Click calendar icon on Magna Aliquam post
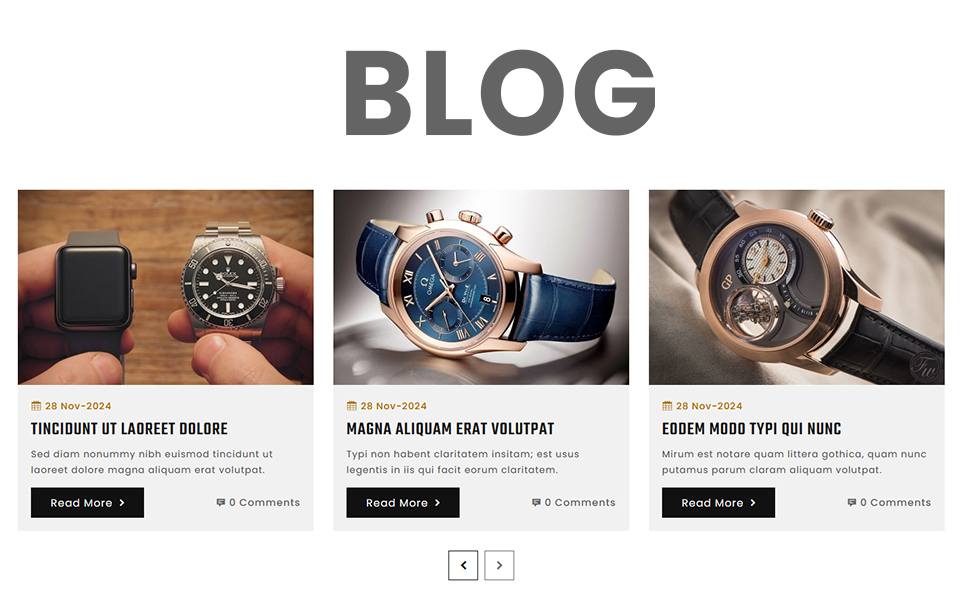The width and height of the screenshot is (965, 600). tap(352, 406)
